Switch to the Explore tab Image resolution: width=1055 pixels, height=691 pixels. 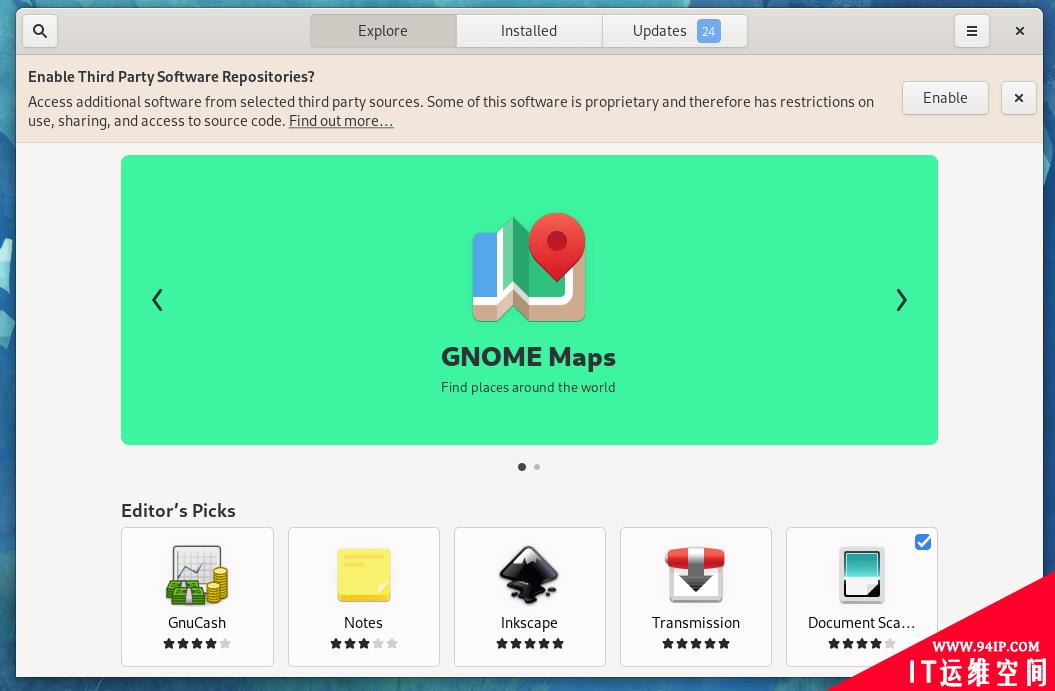(x=383, y=31)
